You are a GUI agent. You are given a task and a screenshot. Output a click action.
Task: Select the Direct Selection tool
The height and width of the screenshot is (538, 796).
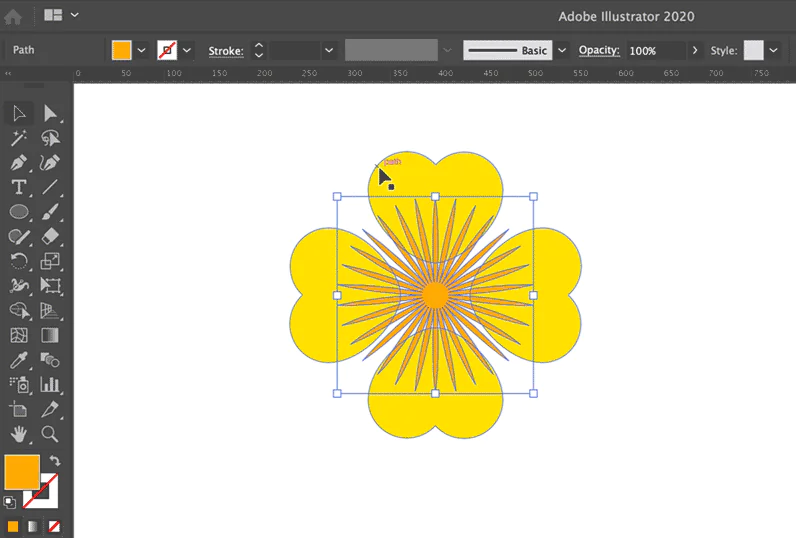(50, 113)
